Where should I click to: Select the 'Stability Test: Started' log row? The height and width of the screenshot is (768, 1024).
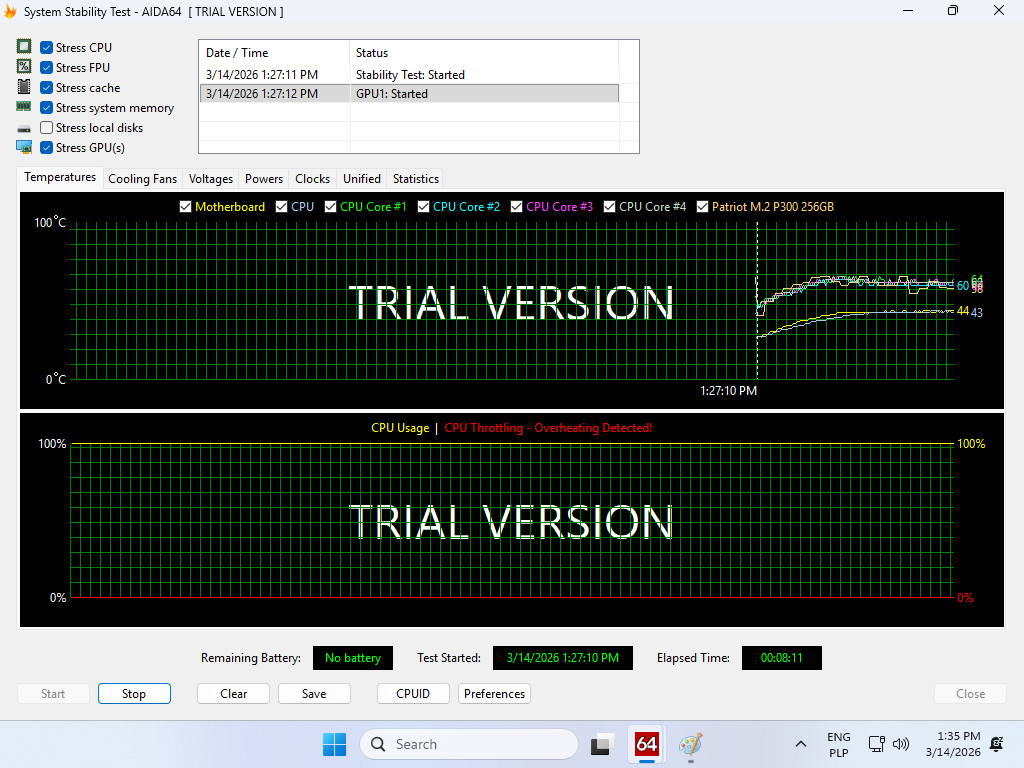[x=409, y=74]
